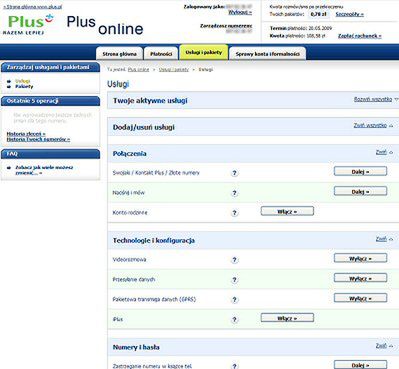Viewport: 399px width, 369px height.
Task: Click the iPlus row label
Action: (x=118, y=319)
